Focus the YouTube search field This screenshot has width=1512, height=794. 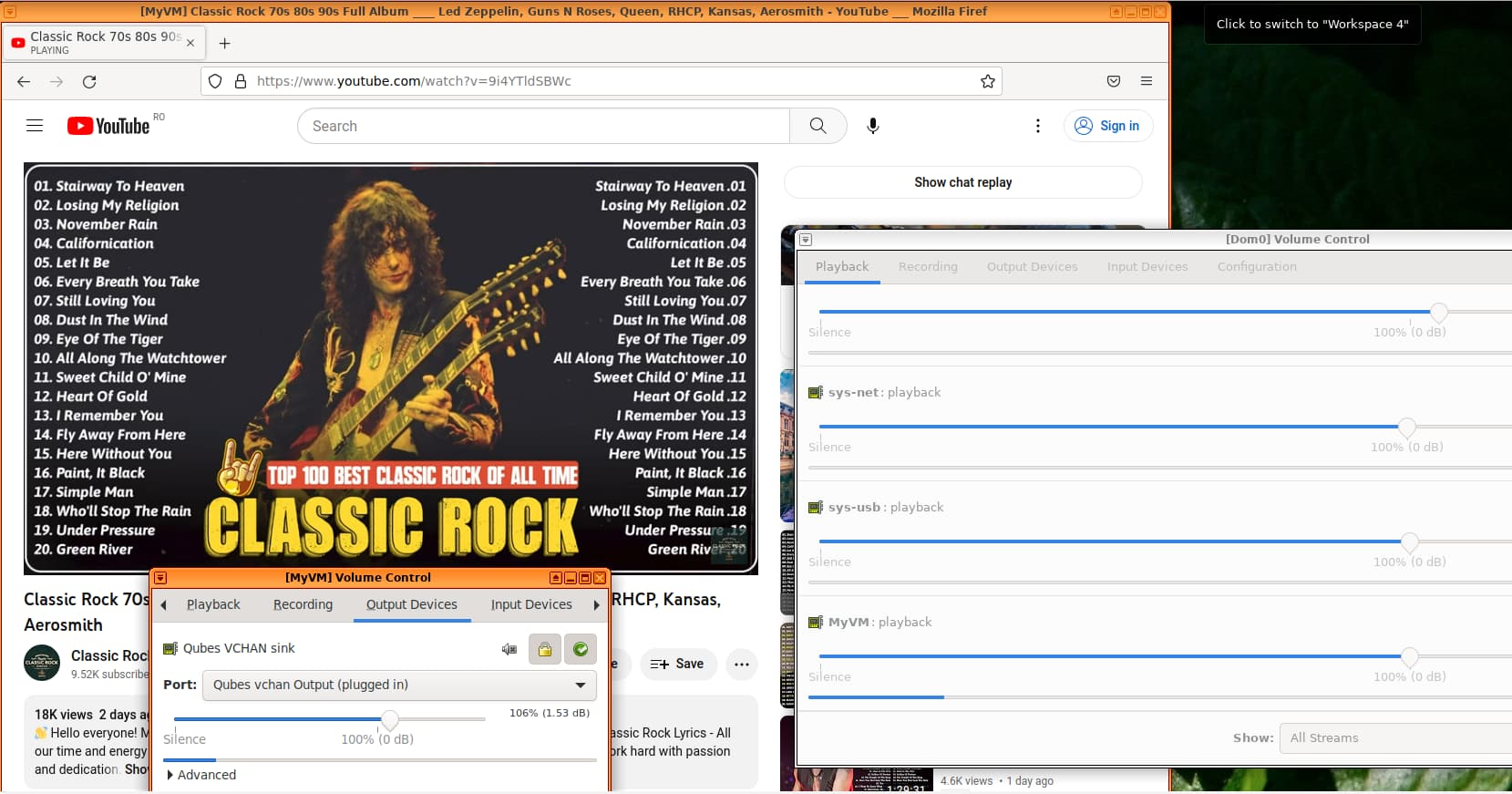pyautogui.click(x=543, y=126)
